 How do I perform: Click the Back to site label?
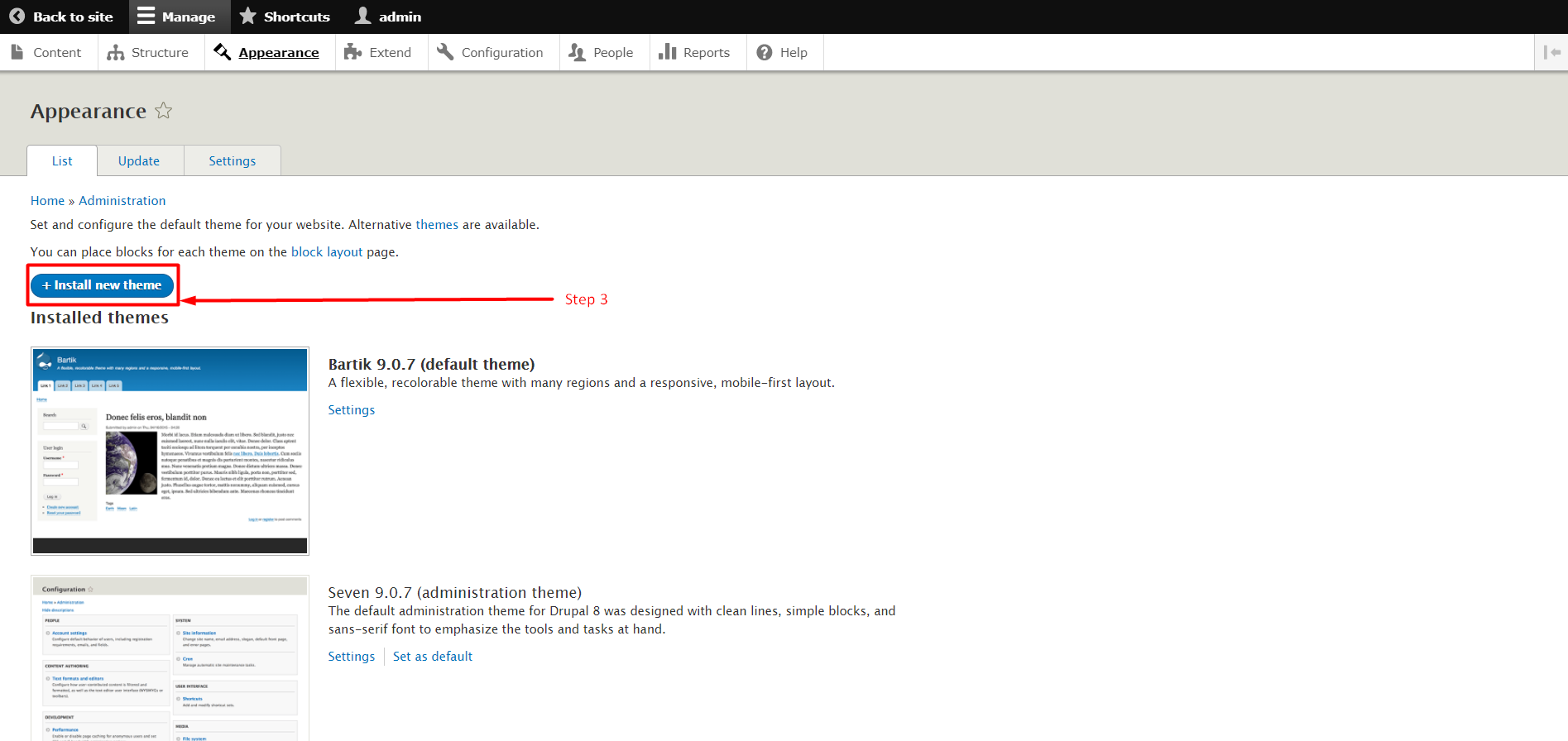[x=73, y=17]
